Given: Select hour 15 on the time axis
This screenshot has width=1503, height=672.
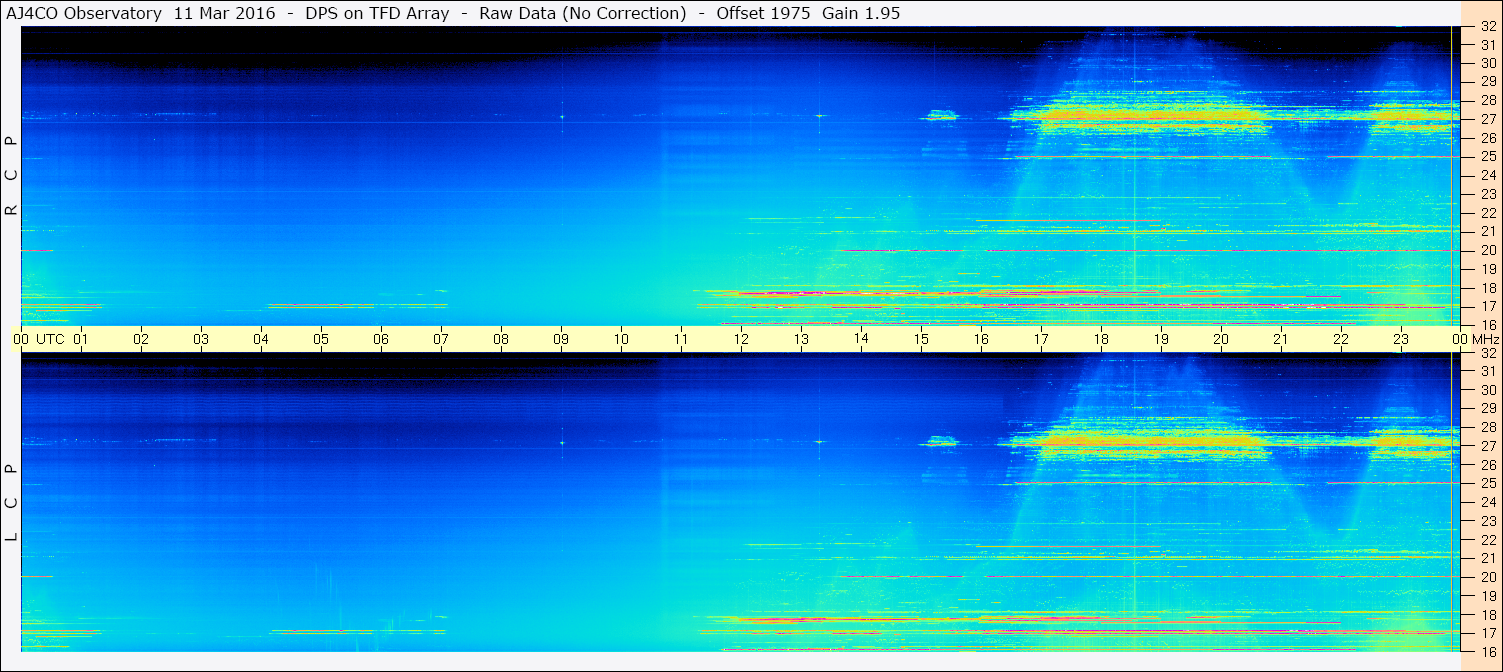Looking at the screenshot, I should (921, 339).
